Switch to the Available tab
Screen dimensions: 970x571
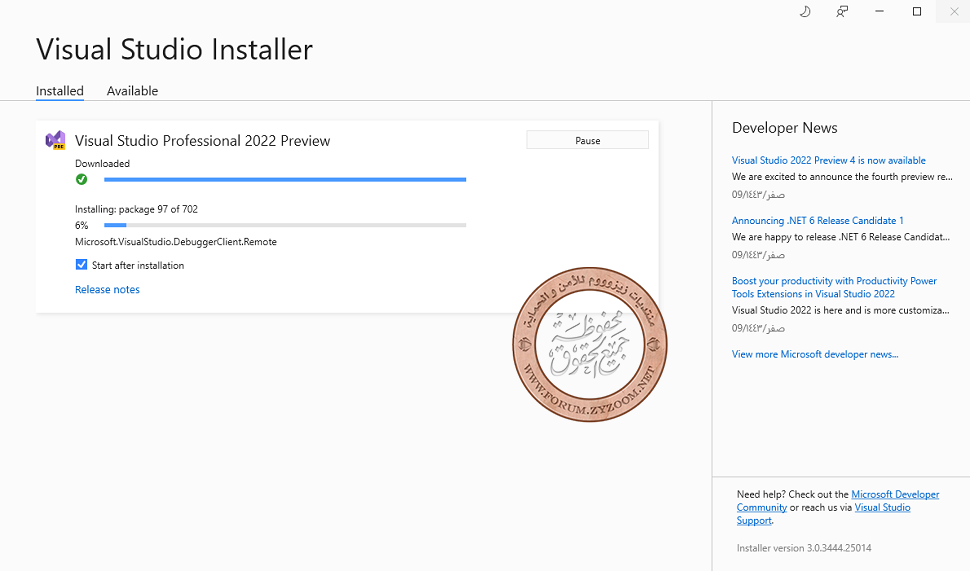[x=132, y=91]
